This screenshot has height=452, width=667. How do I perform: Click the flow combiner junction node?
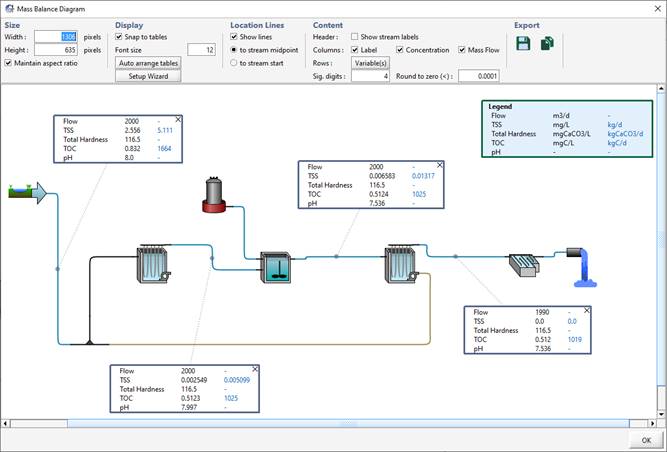pos(89,342)
